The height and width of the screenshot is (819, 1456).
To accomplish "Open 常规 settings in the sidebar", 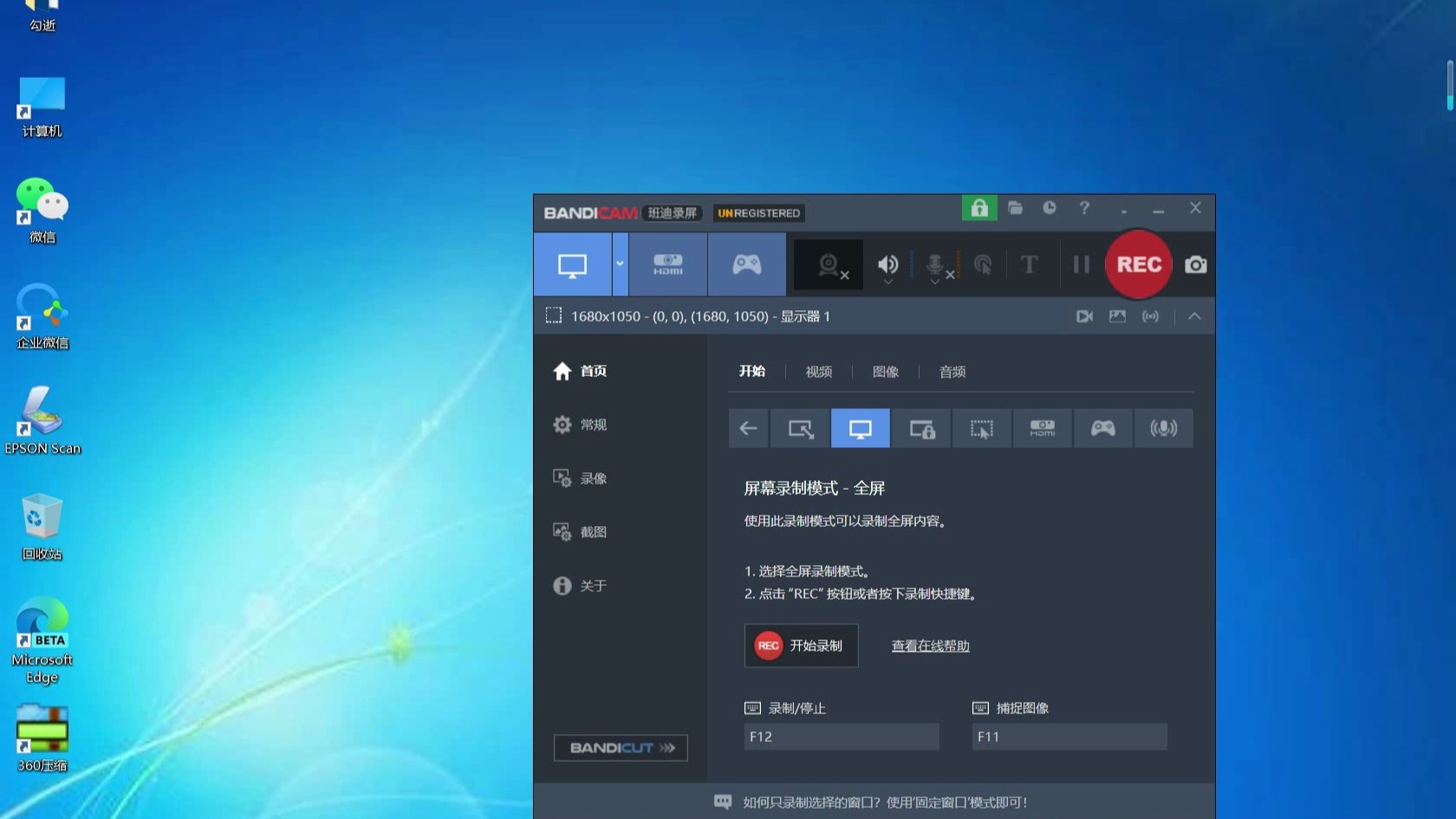I will [581, 425].
